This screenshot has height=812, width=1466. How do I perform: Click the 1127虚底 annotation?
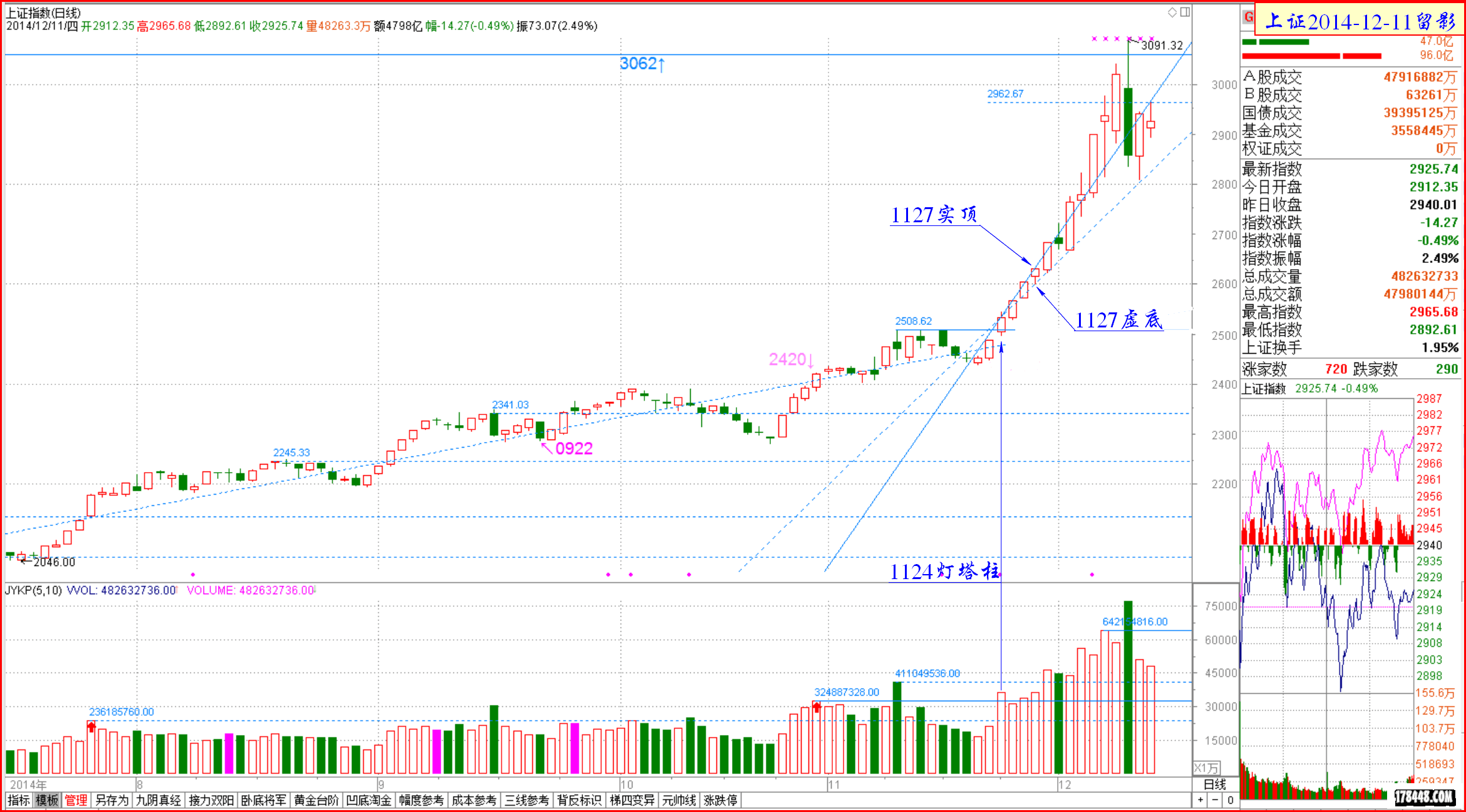coord(1118,320)
